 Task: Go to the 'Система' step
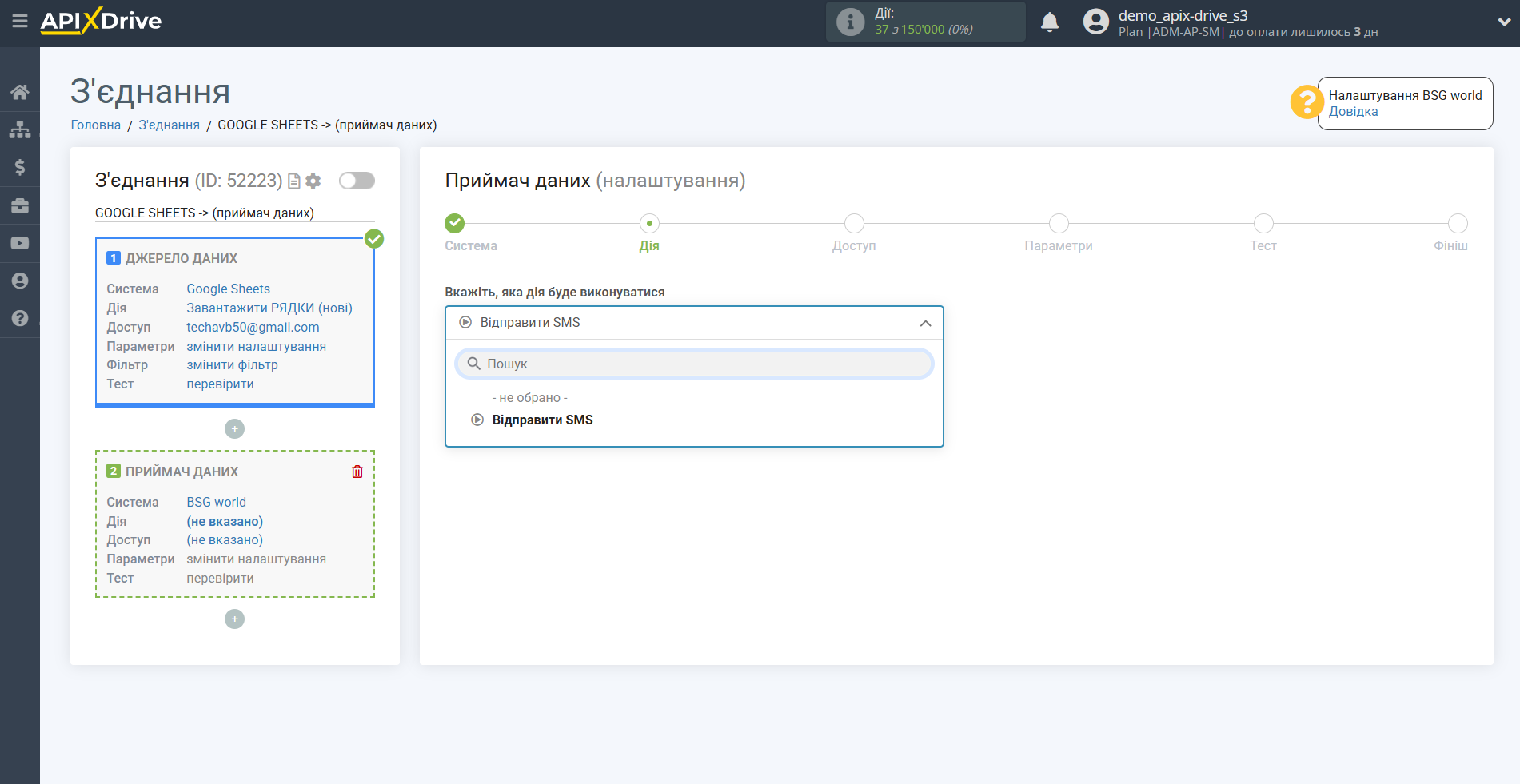pos(455,224)
